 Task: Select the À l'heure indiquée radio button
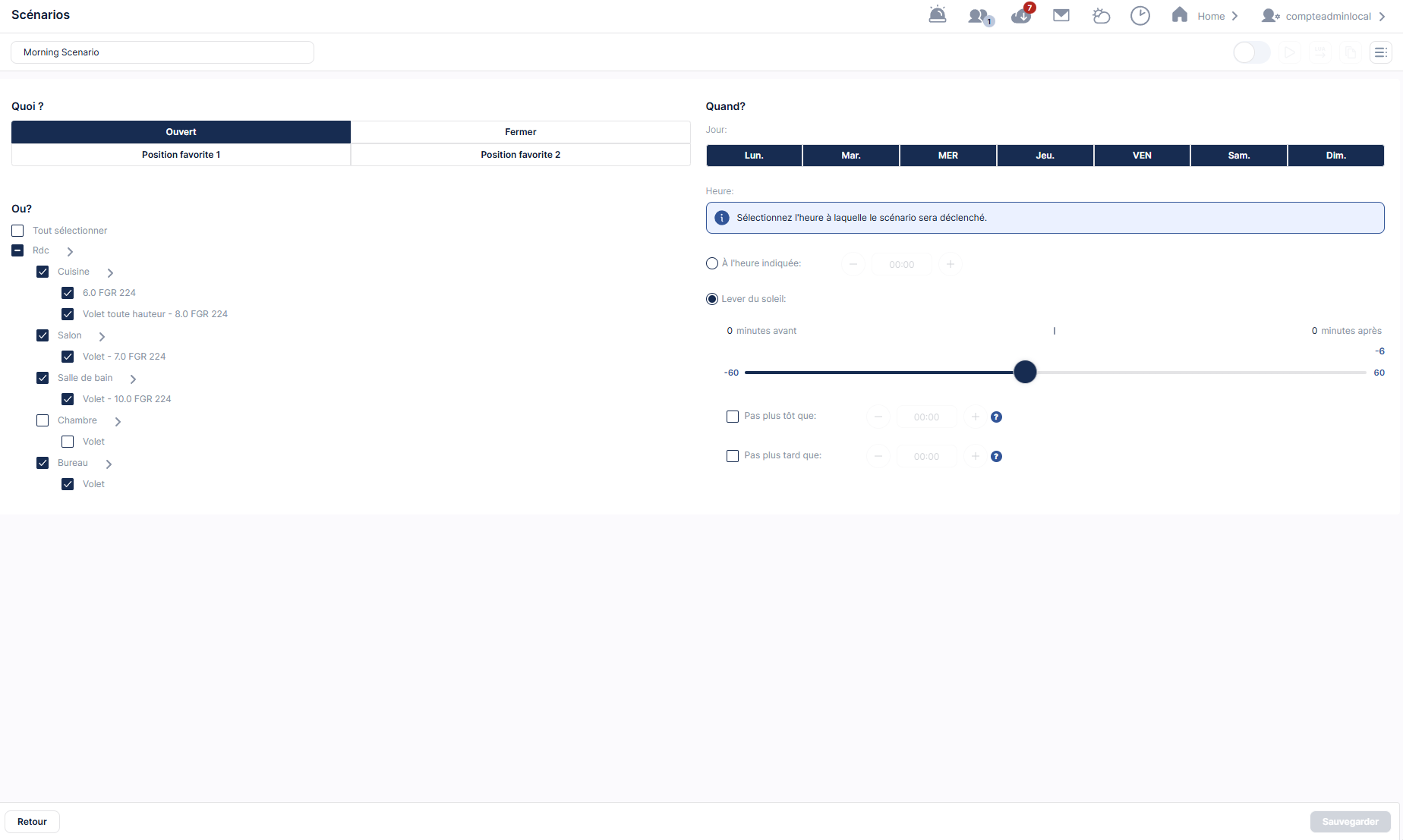pyautogui.click(x=712, y=263)
